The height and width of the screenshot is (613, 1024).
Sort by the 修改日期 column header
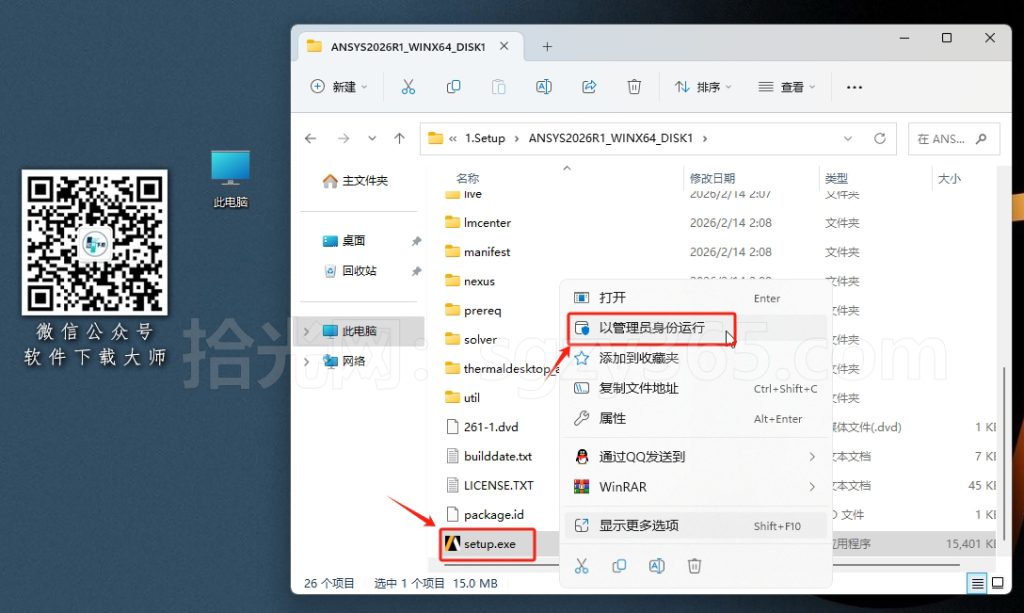pos(712,178)
